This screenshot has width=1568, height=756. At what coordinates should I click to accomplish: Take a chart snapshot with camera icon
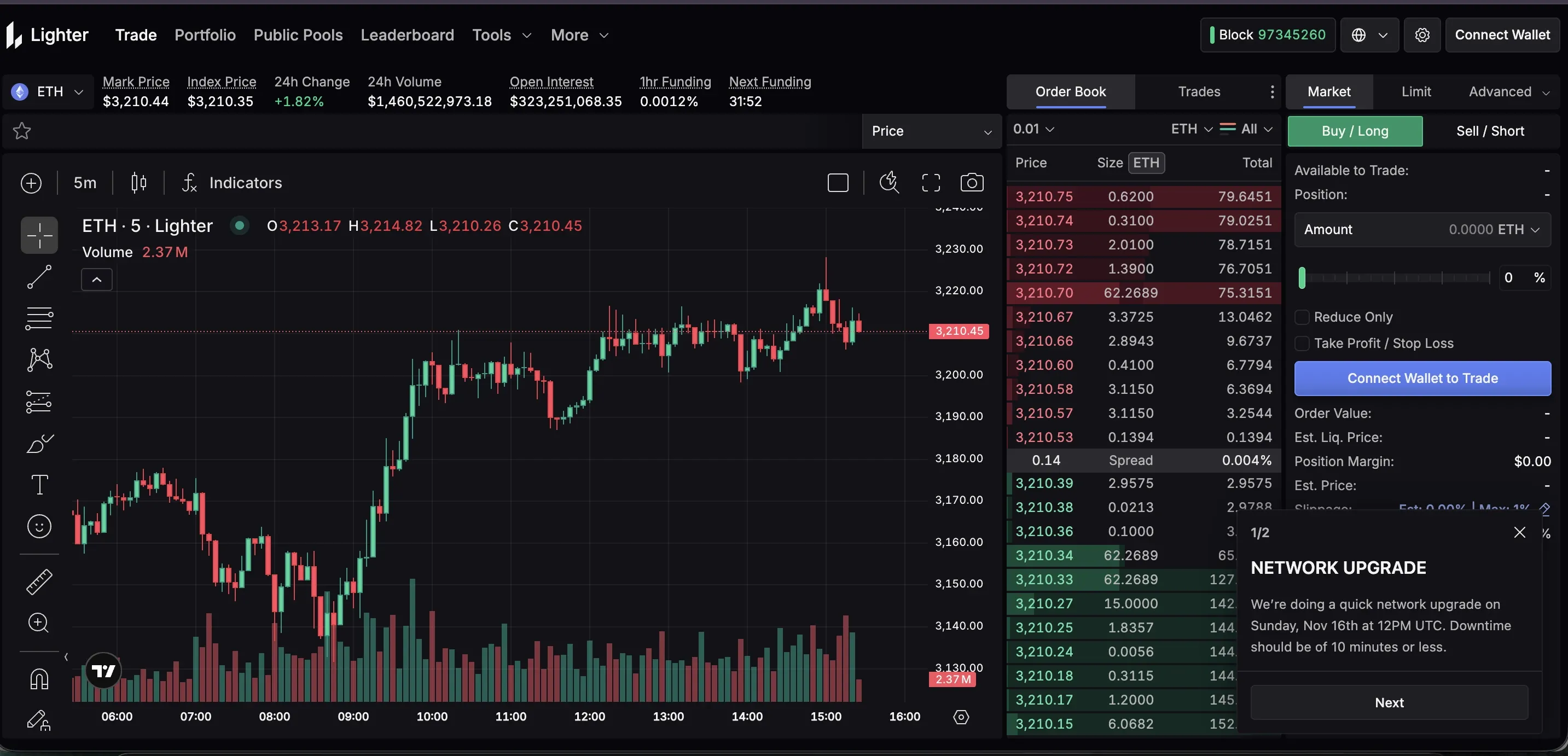coord(972,182)
